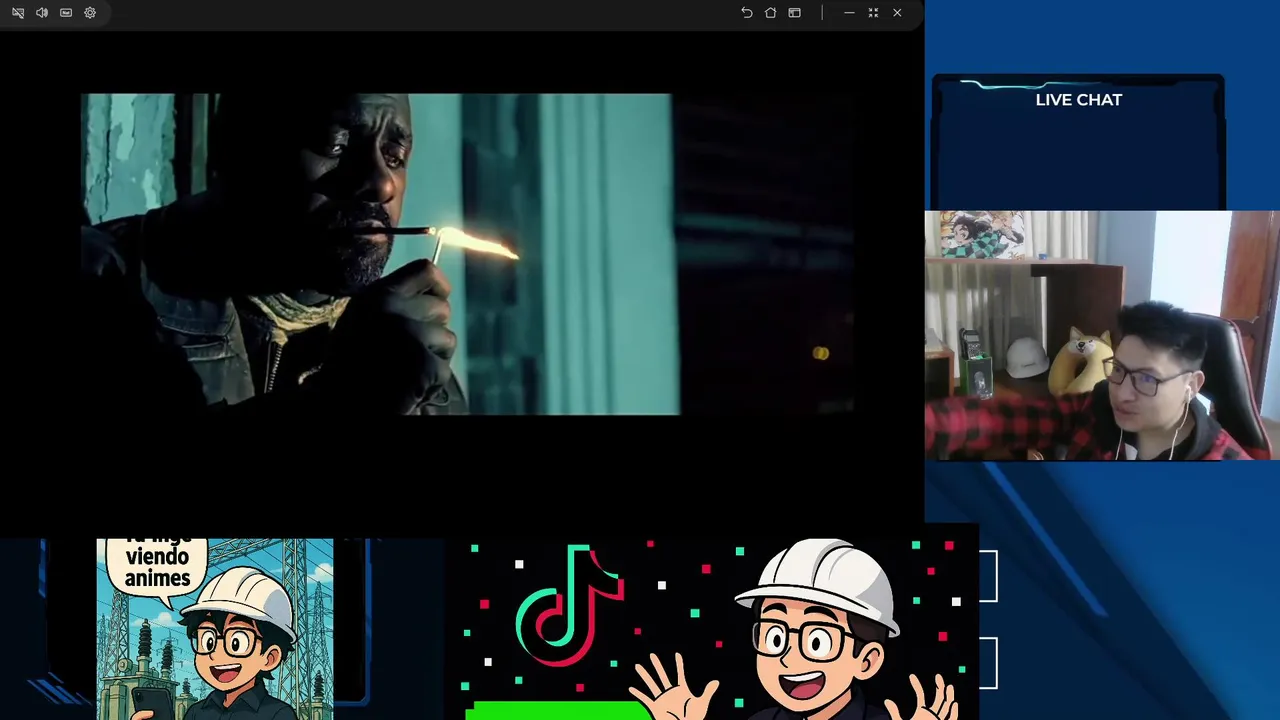This screenshot has width=1280, height=720.
Task: Click the streamer webcam feed
Action: 1102,335
